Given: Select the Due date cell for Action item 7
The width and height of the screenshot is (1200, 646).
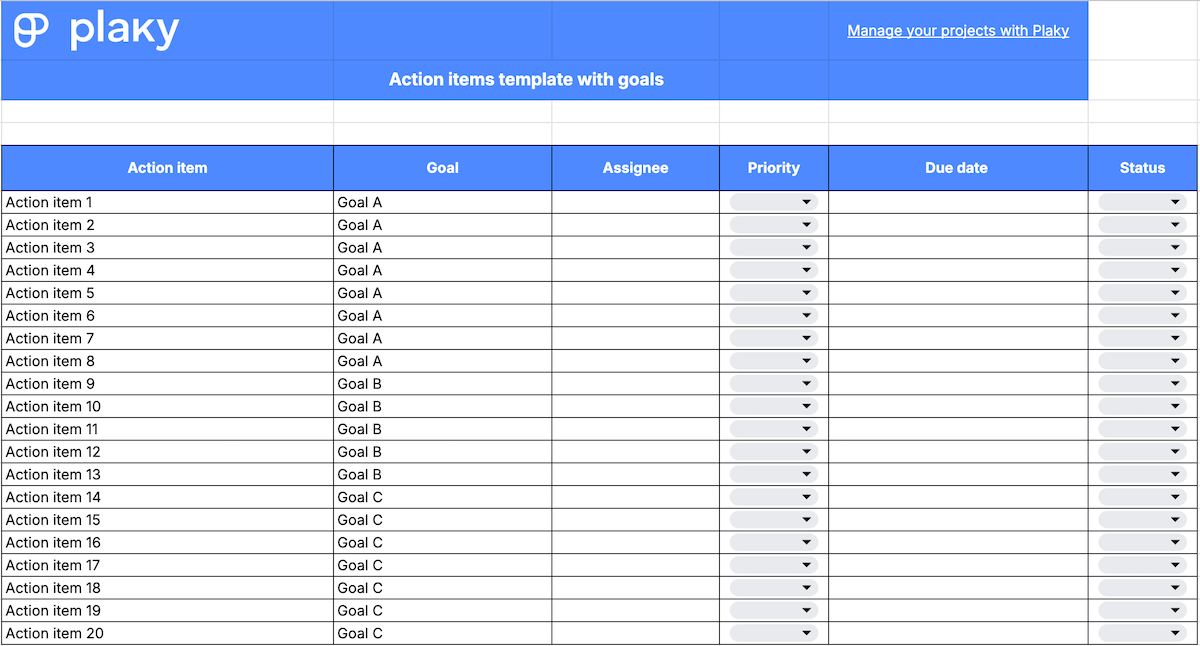Looking at the screenshot, I should click(956, 338).
